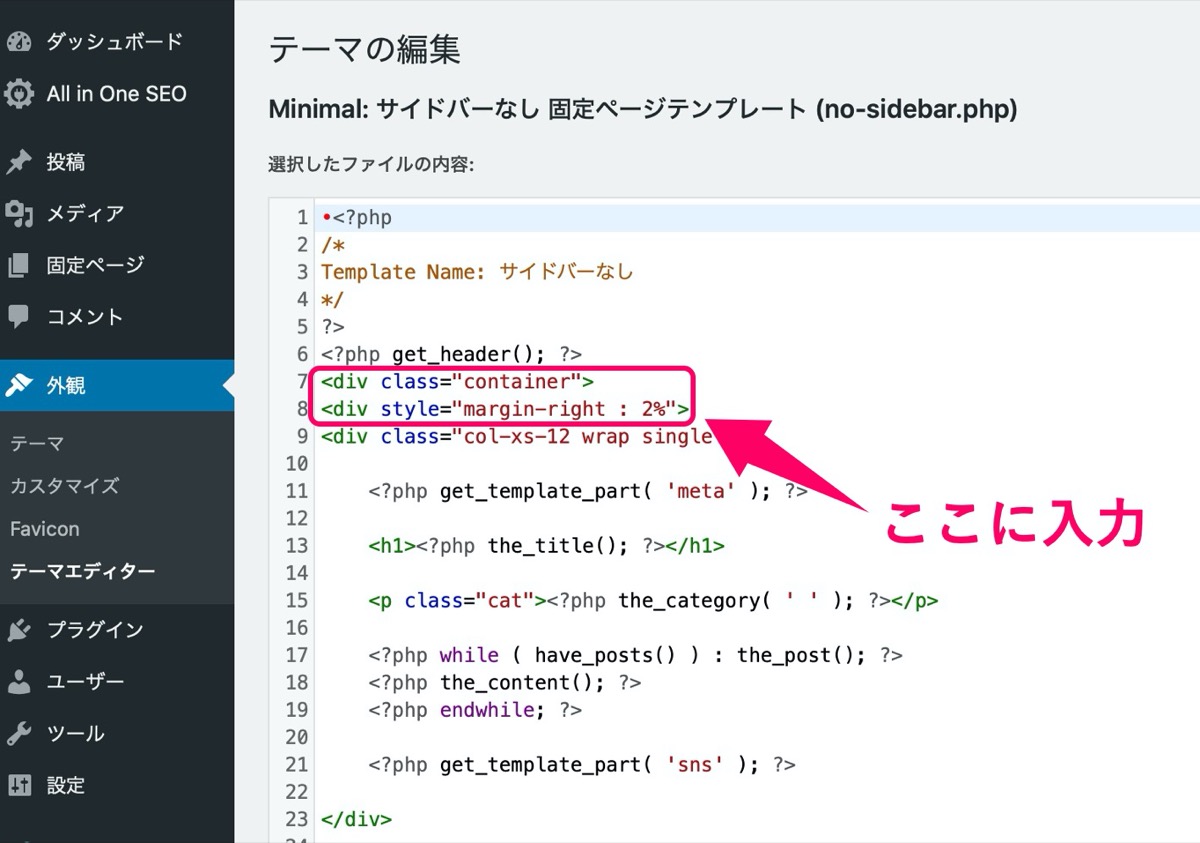Viewport: 1200px width, 843px height.
Task: Open the All in One SEO menu
Action: tap(117, 94)
